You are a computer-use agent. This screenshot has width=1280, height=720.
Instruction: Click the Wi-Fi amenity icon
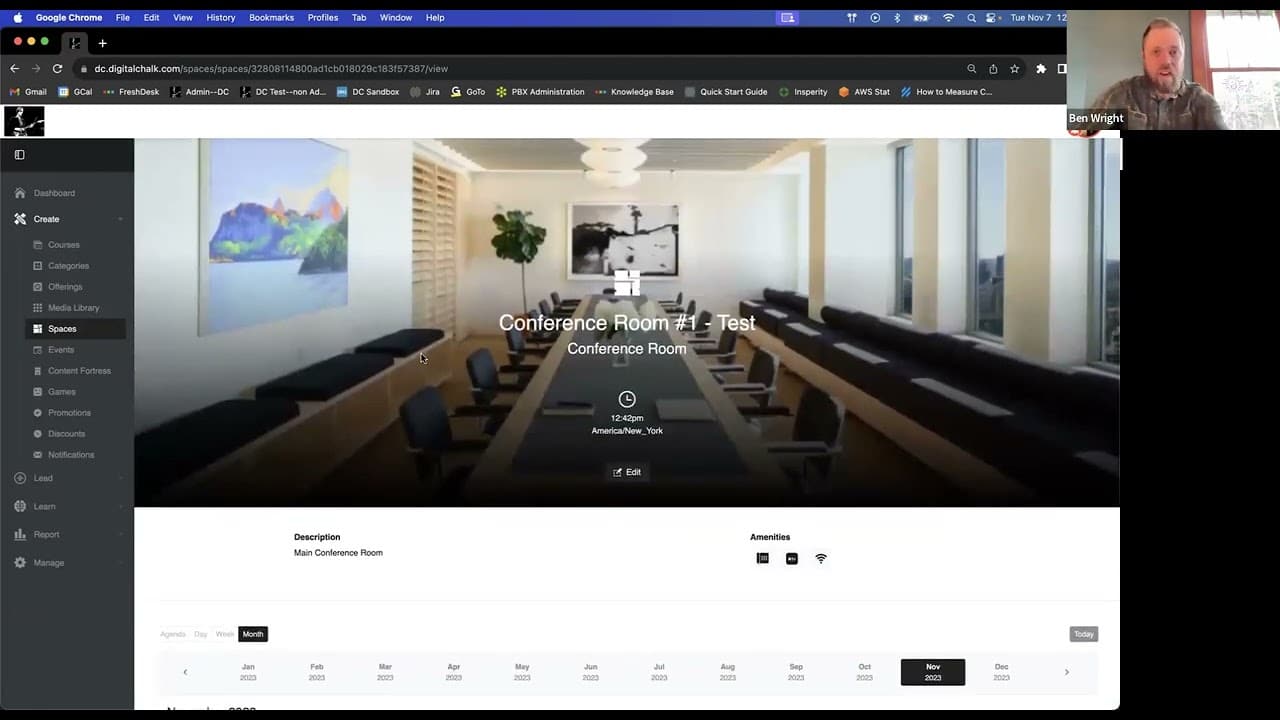click(821, 559)
